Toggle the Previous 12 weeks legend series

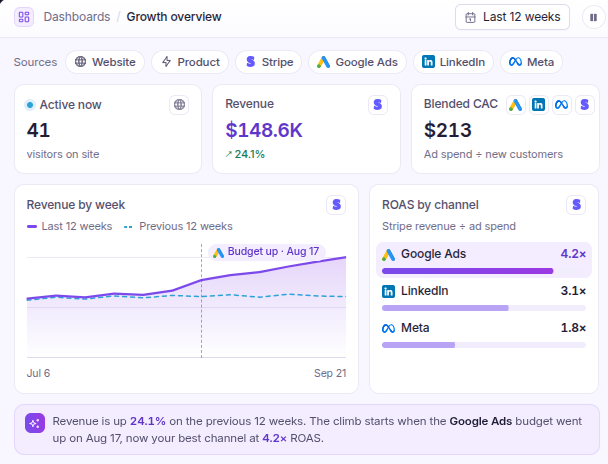tap(178, 226)
